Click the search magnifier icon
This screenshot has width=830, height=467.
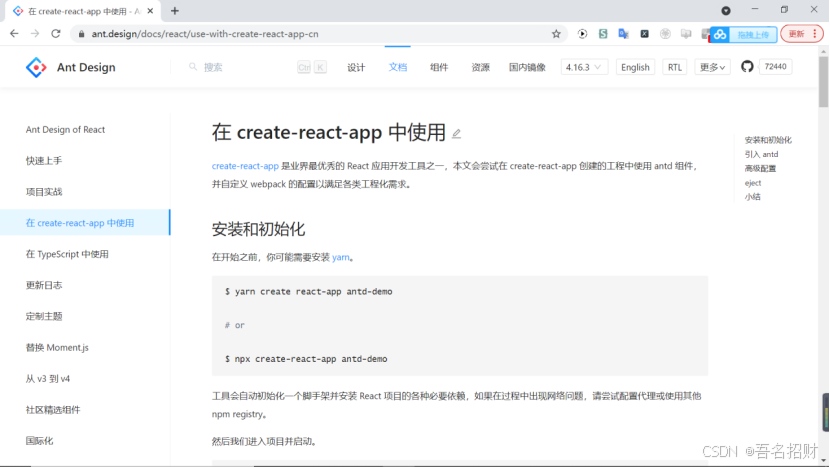coord(193,67)
